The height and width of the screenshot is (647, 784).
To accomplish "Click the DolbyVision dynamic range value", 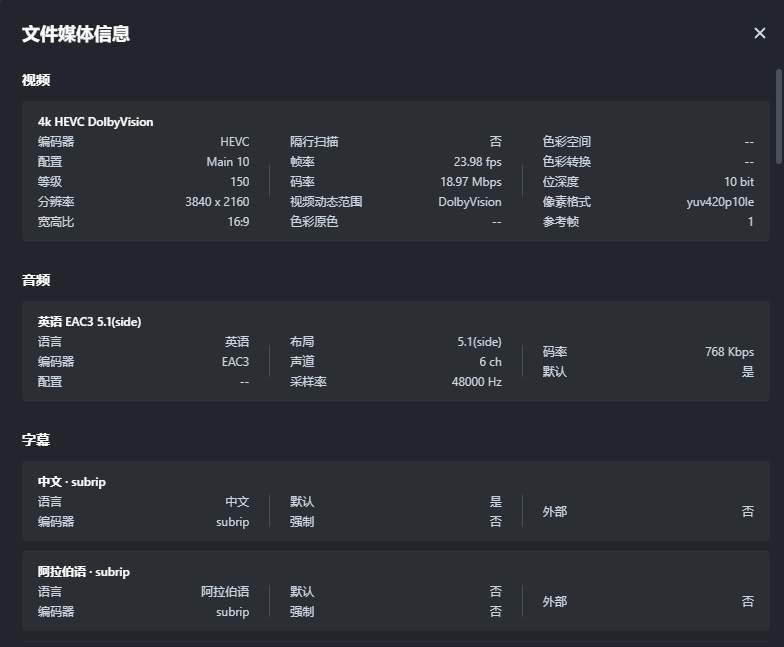I will [470, 202].
